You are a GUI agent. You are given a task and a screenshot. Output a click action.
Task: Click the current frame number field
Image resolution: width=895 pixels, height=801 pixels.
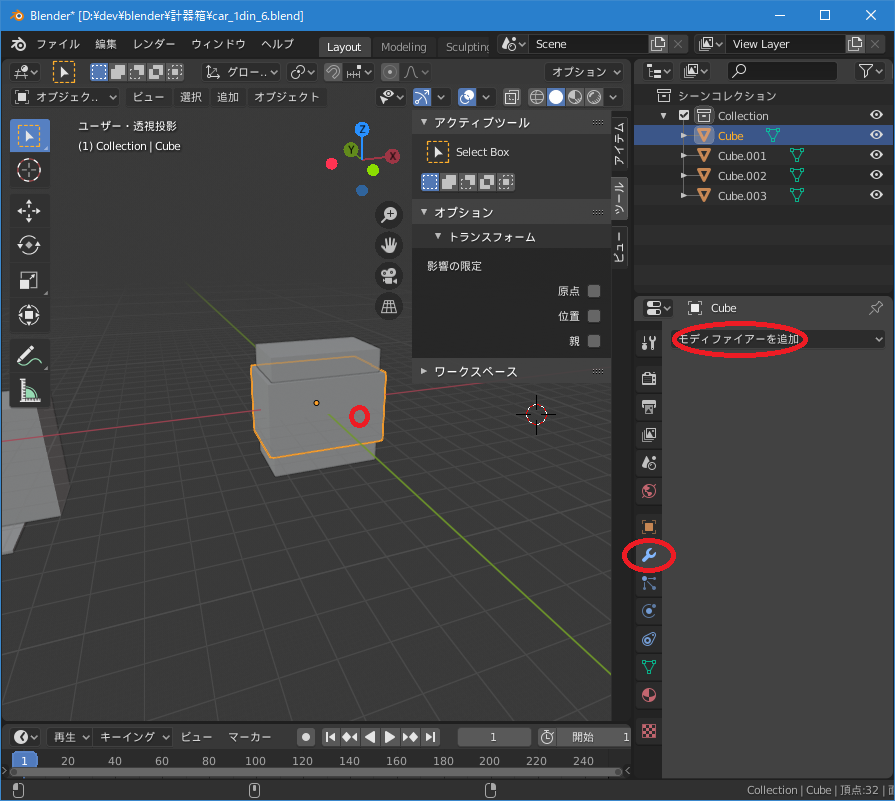(x=493, y=737)
